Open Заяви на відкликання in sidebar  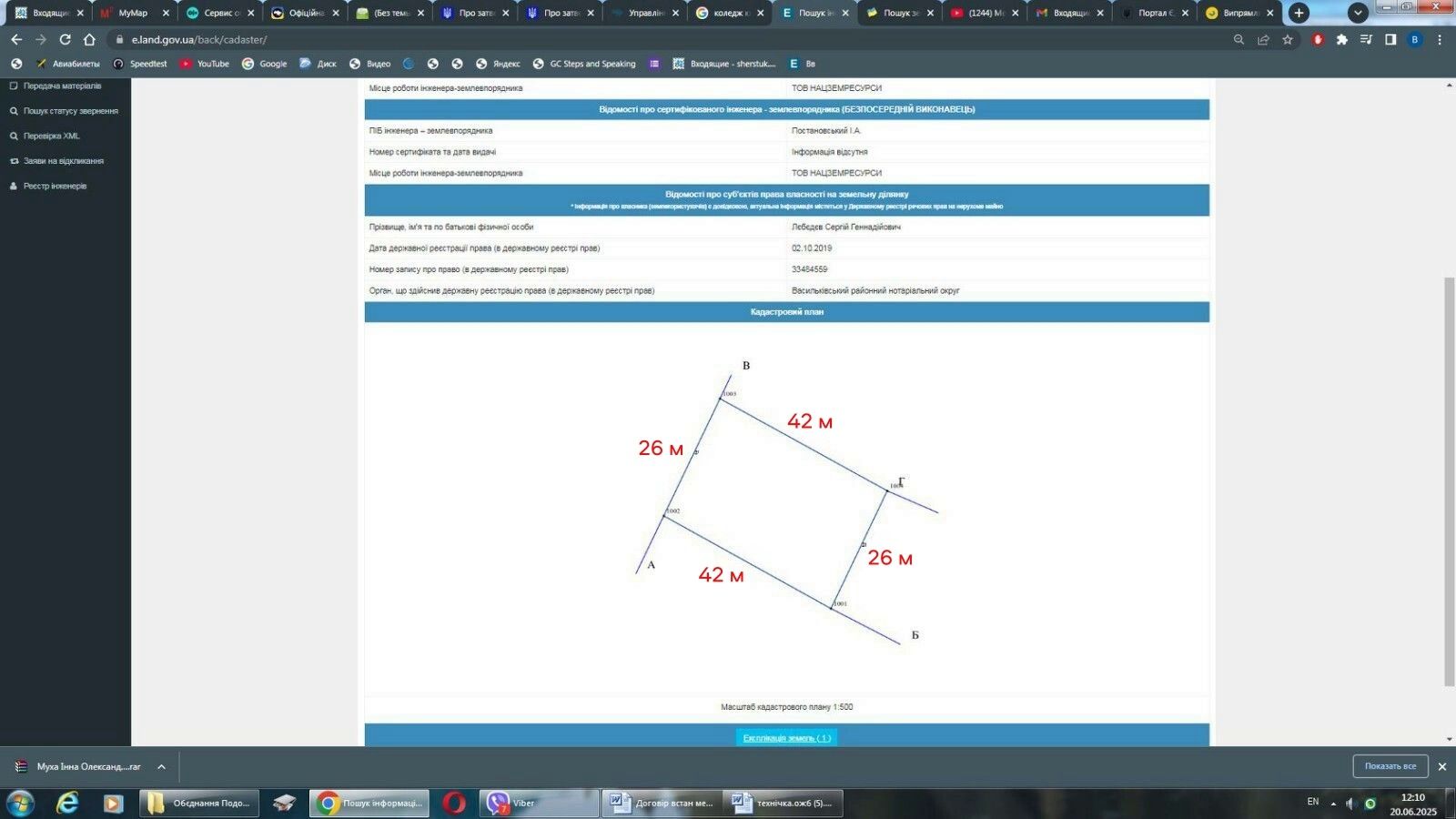(56, 161)
